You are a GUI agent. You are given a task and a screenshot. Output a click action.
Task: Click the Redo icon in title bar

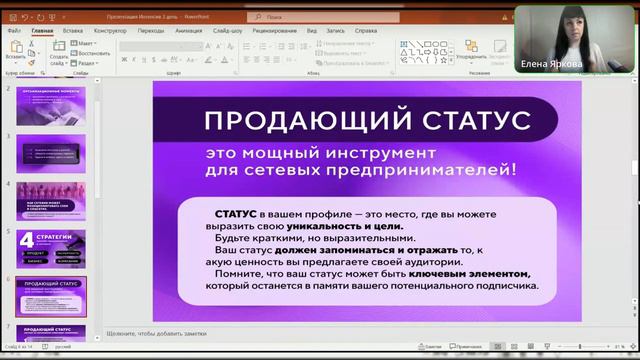point(40,17)
